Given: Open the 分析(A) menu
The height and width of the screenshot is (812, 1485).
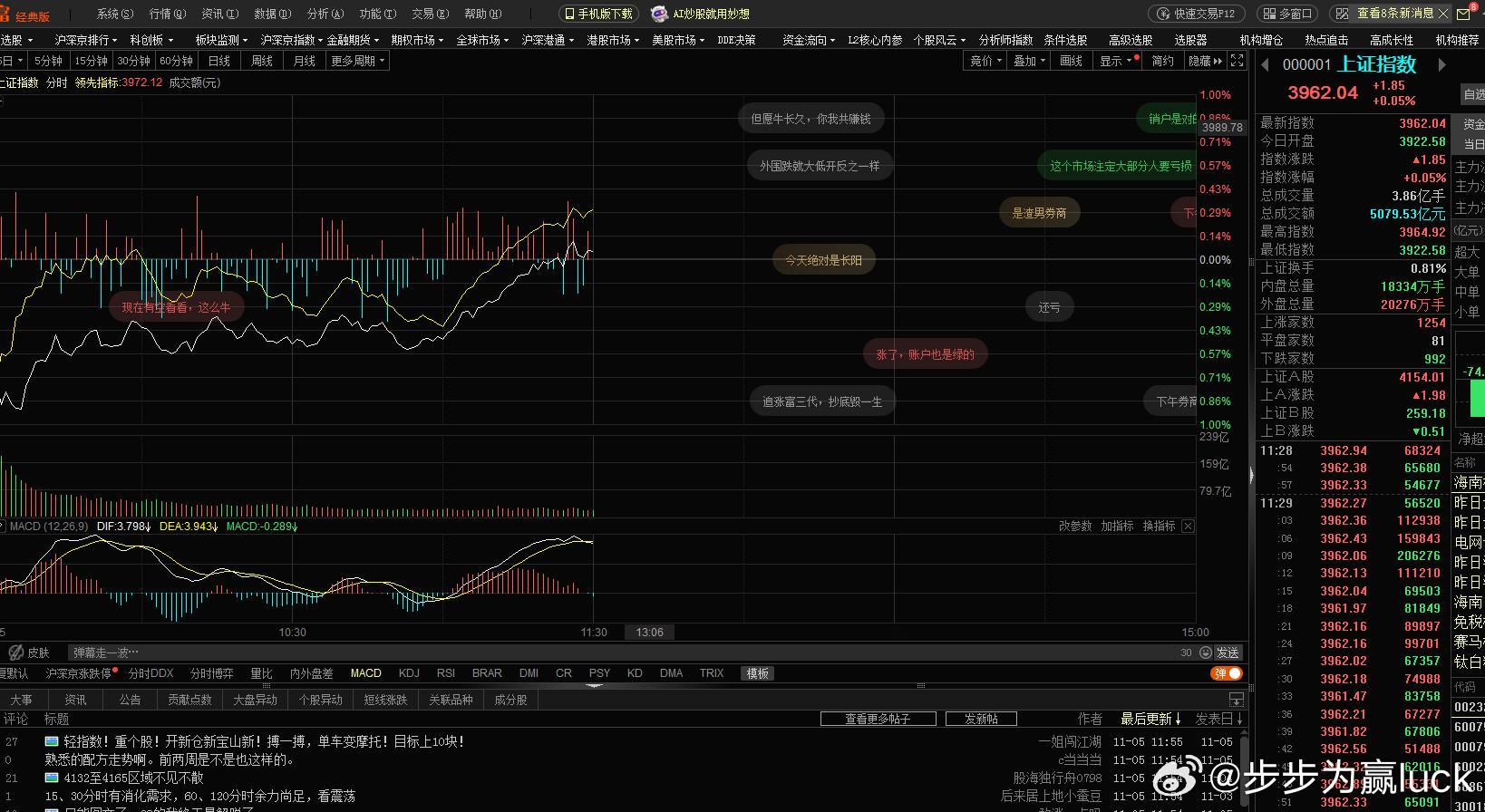Looking at the screenshot, I should tap(325, 14).
